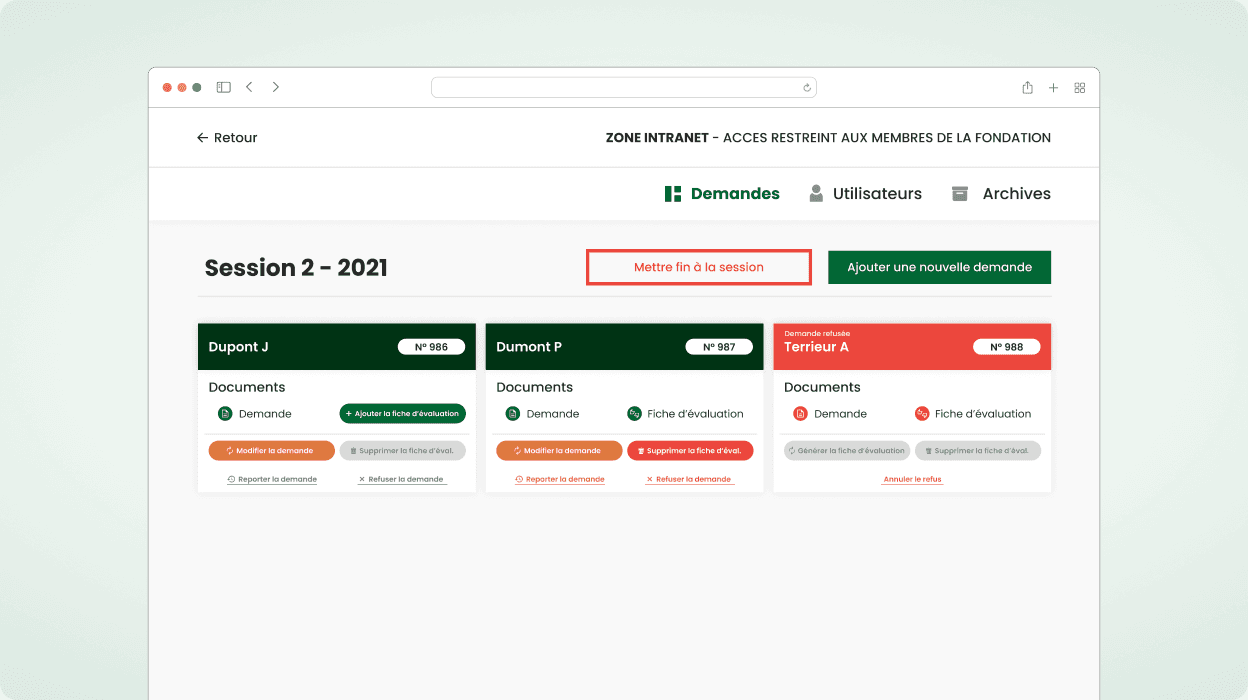Click Refuser la demande for Dumont P
This screenshot has width=1248, height=700.
[x=691, y=479]
